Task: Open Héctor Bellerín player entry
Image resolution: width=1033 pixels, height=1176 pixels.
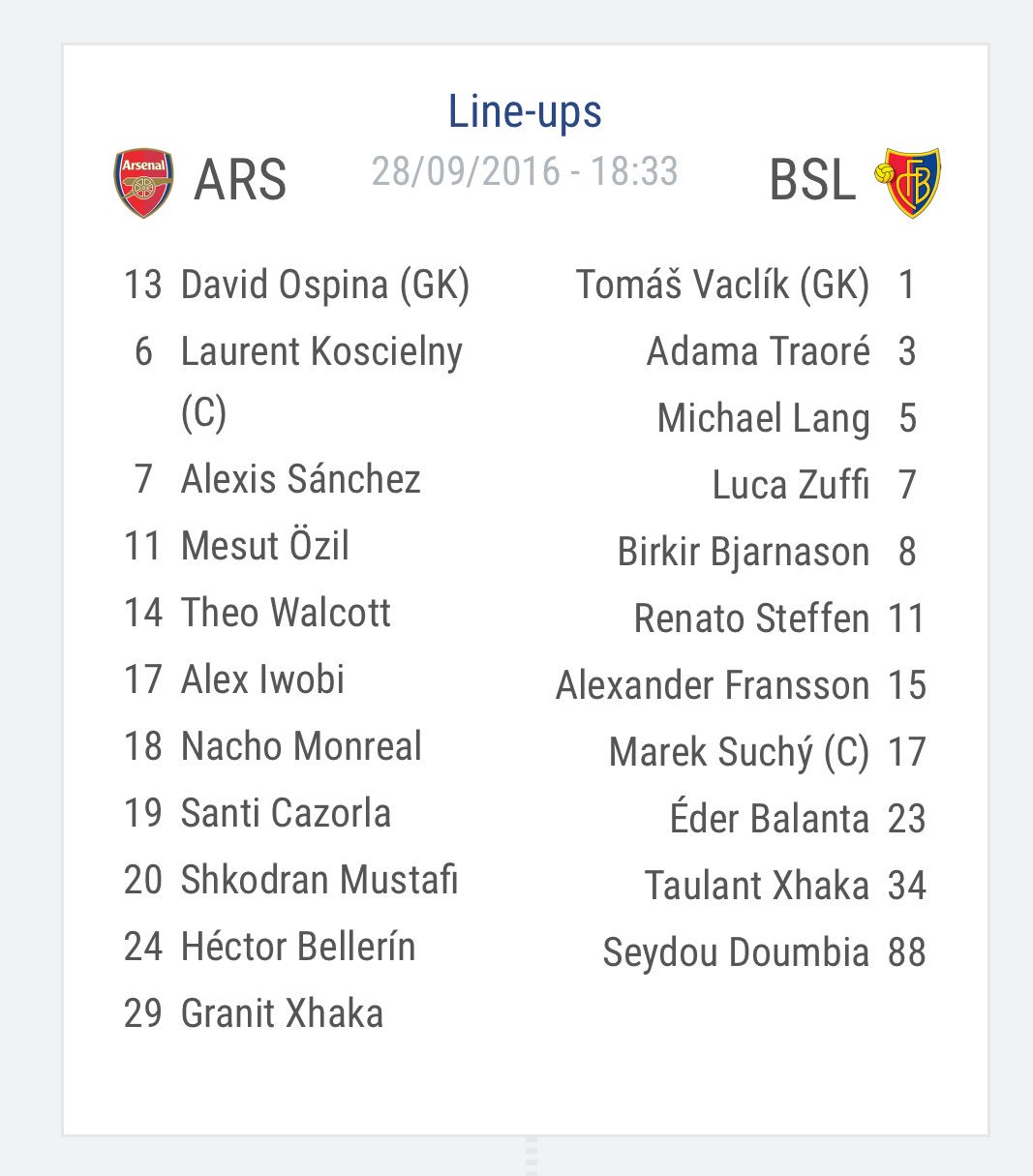Action: (270, 947)
